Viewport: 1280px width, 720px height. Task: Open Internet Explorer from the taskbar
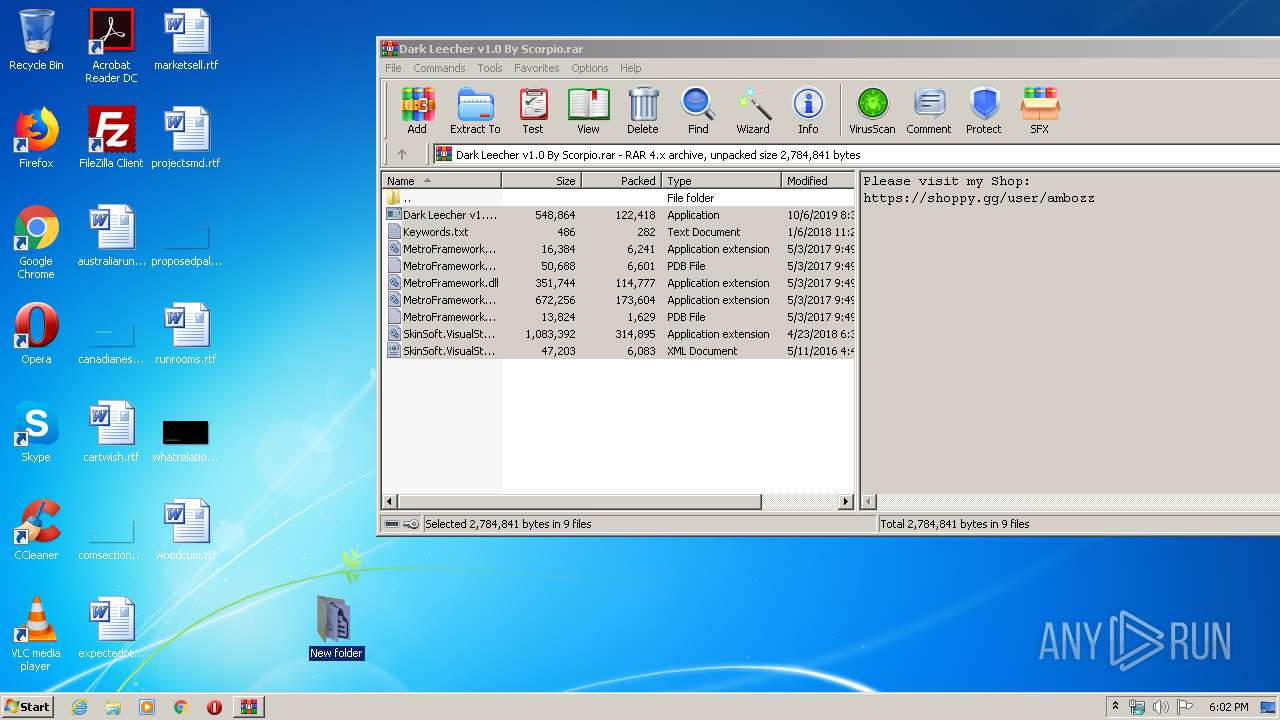pyautogui.click(x=79, y=707)
